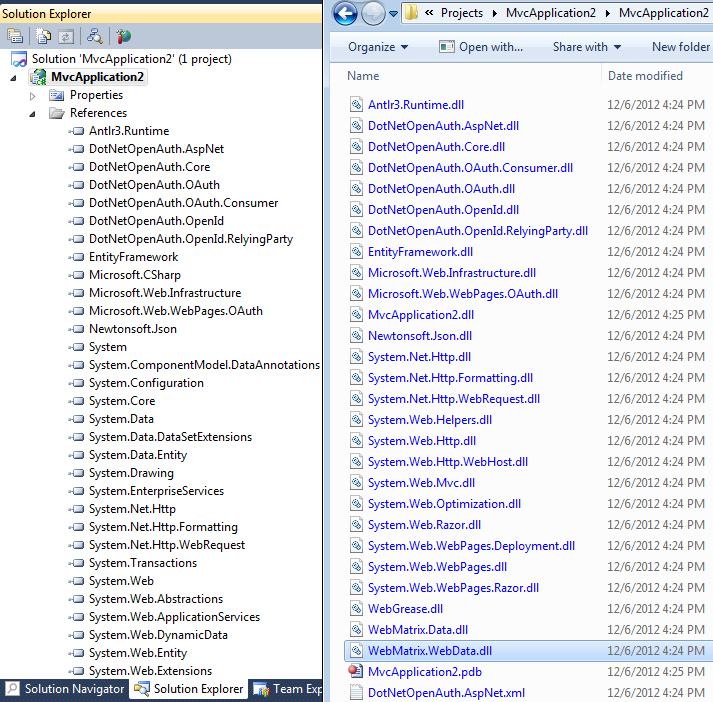713x702 pixels.
Task: Open the Share with dropdown menu
Action: click(587, 47)
